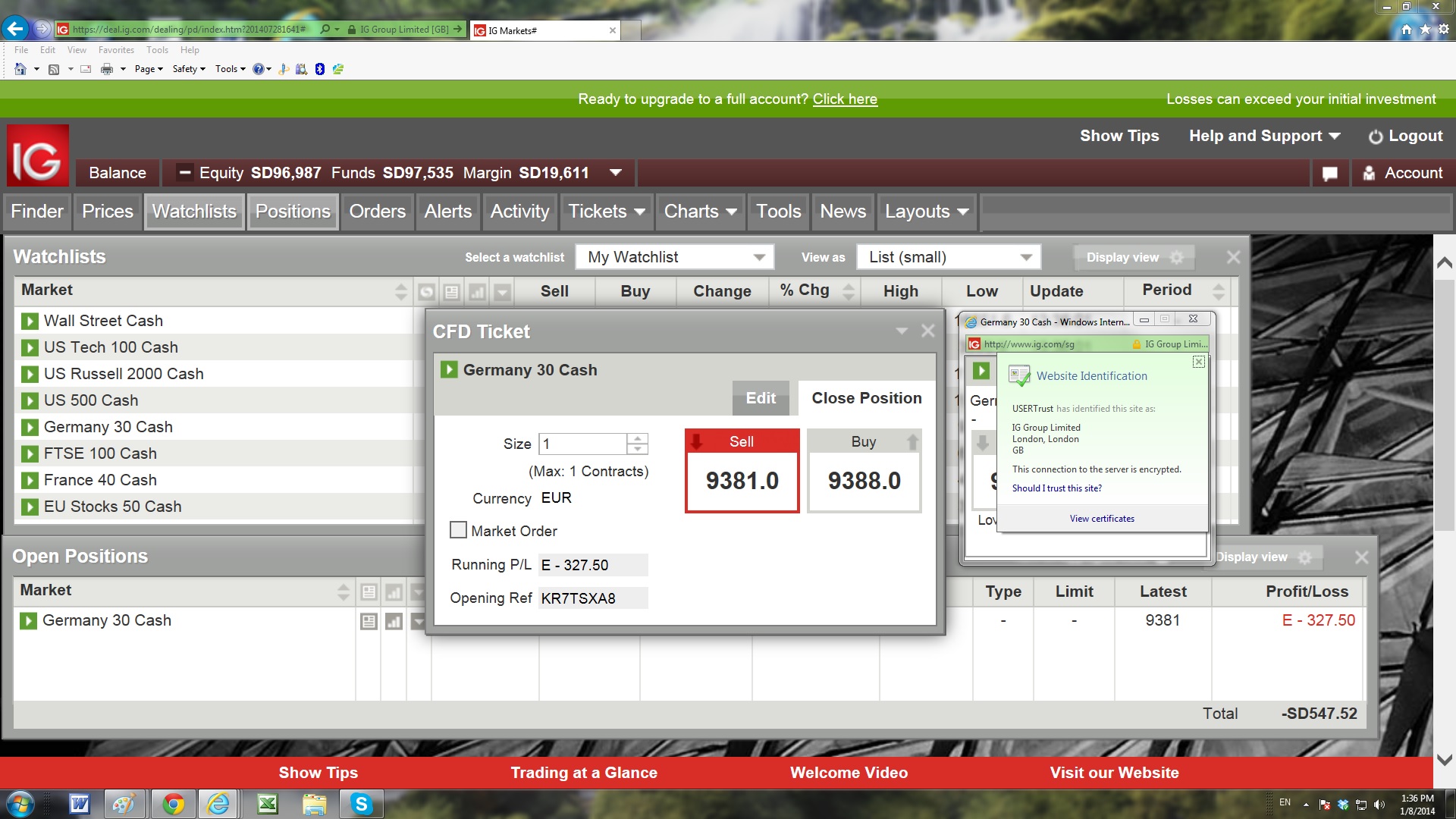
Task: Open the browser Home icon in command bar
Action: pos(20,69)
